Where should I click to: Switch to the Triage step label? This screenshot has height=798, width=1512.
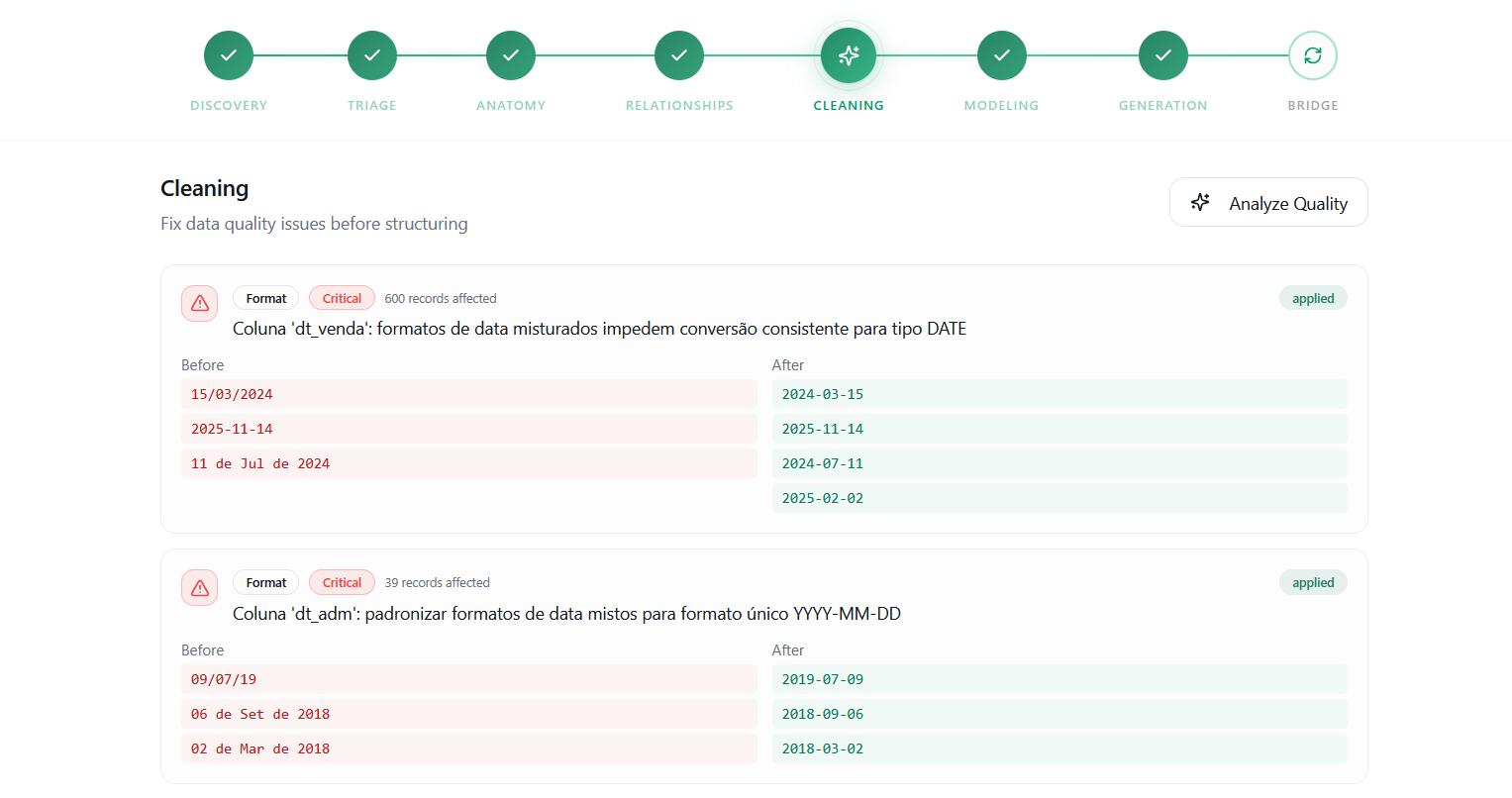coord(372,105)
